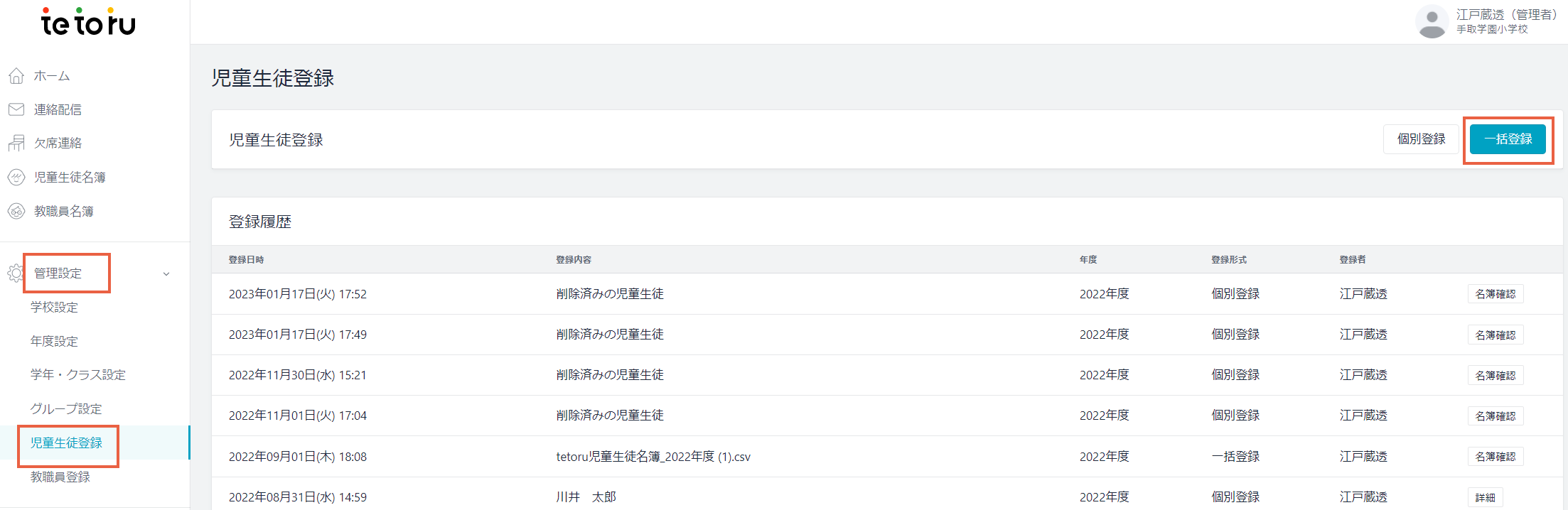1568x510 pixels.
Task: Open 学年・クラス設定 submenu item
Action: click(78, 374)
